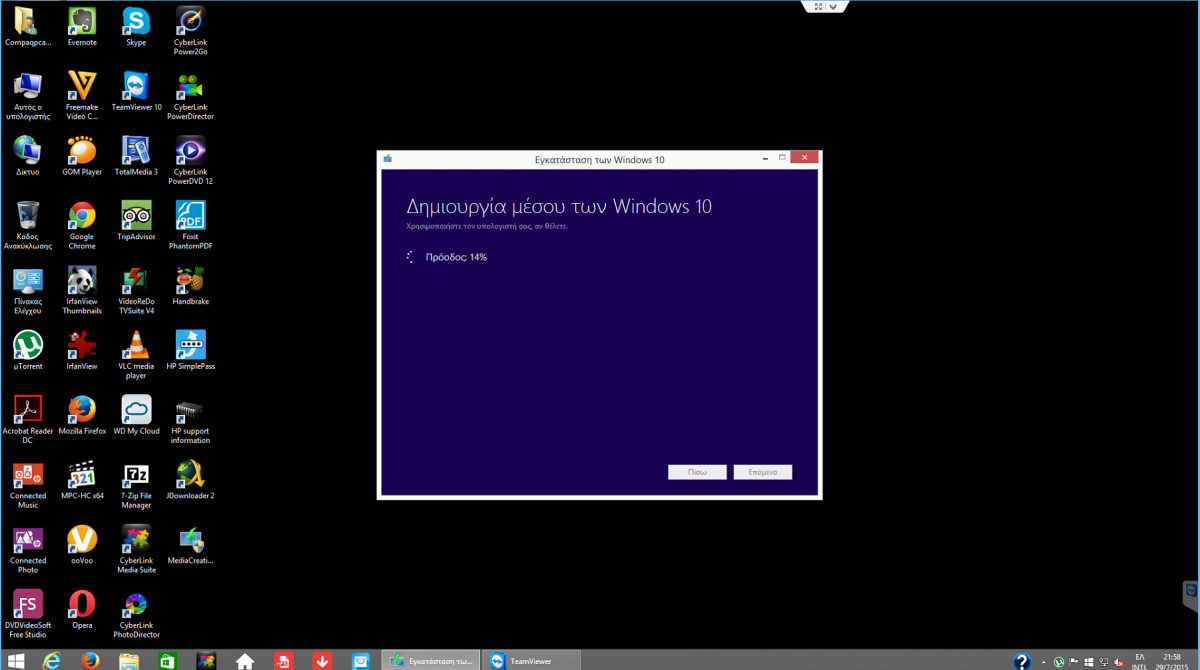Screen dimensions: 1200x670
Task: Open TeamViewer 10 desktop shortcut
Action: pyautogui.click(x=136, y=91)
